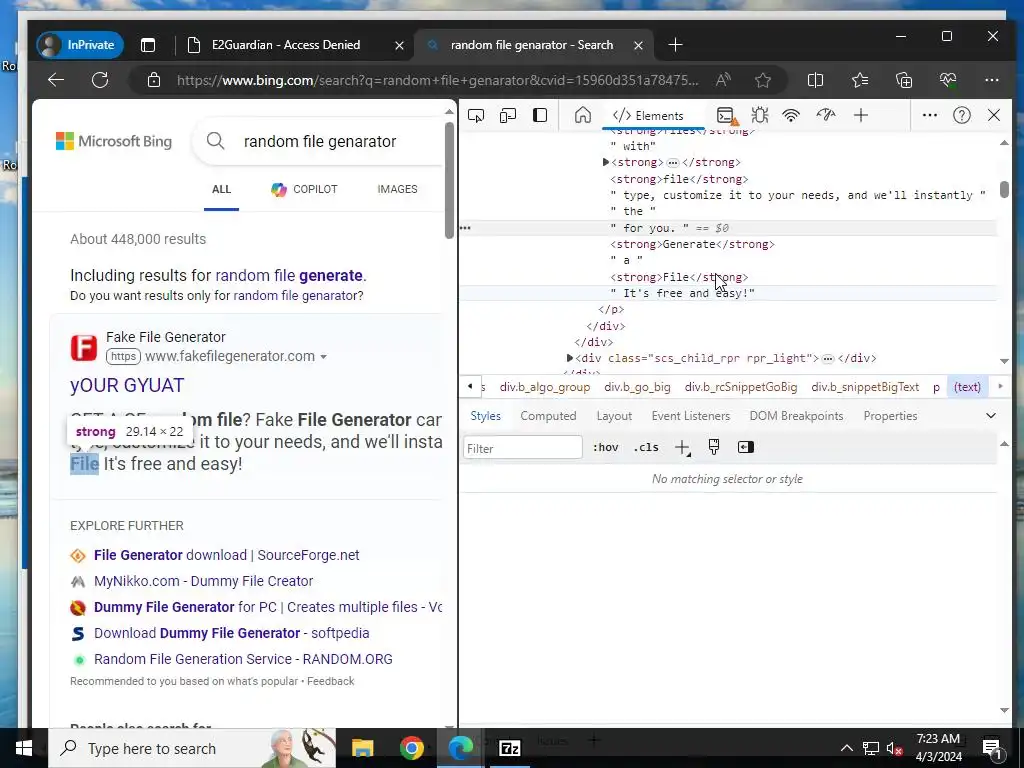The height and width of the screenshot is (768, 1024).
Task: Toggle device emulation in DevTools
Action: [507, 116]
